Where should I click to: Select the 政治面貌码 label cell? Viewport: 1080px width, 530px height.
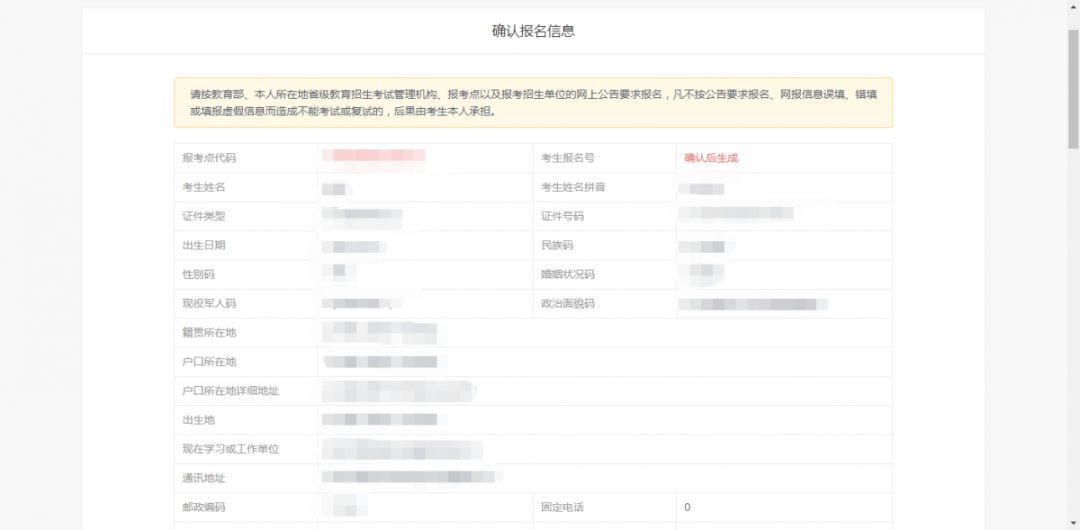point(605,303)
